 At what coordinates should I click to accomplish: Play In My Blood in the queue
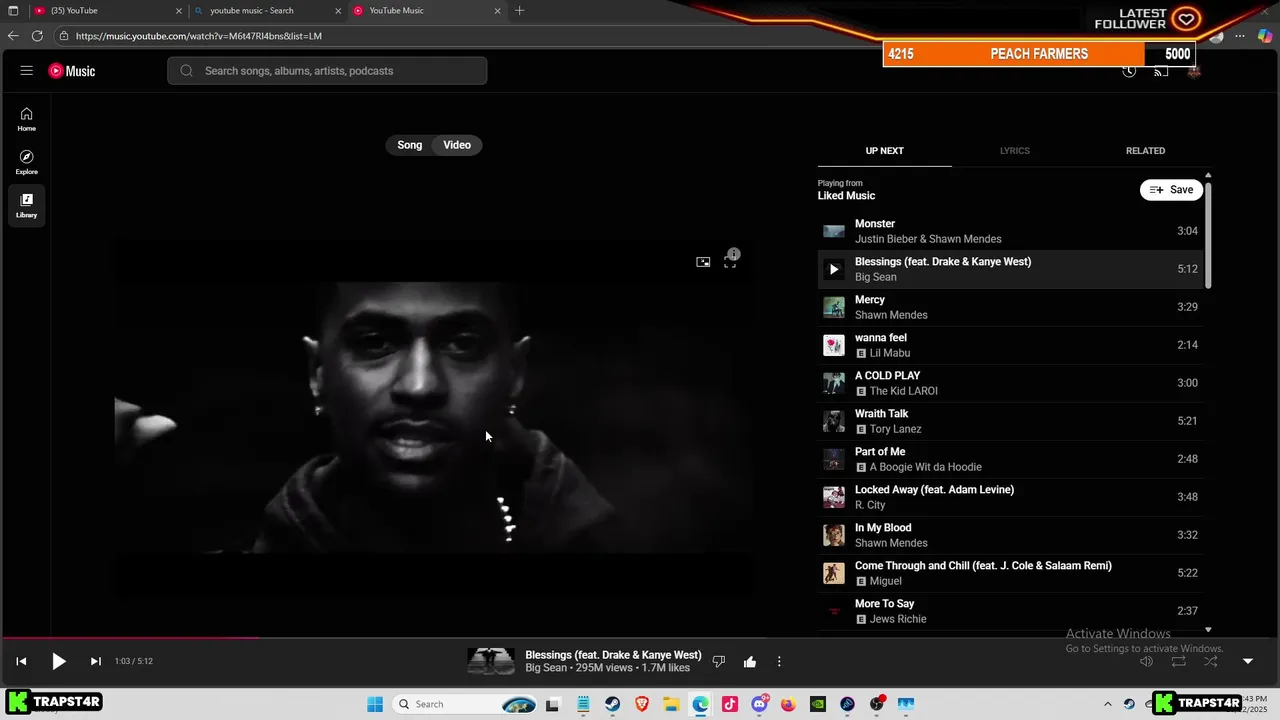(x=1011, y=535)
